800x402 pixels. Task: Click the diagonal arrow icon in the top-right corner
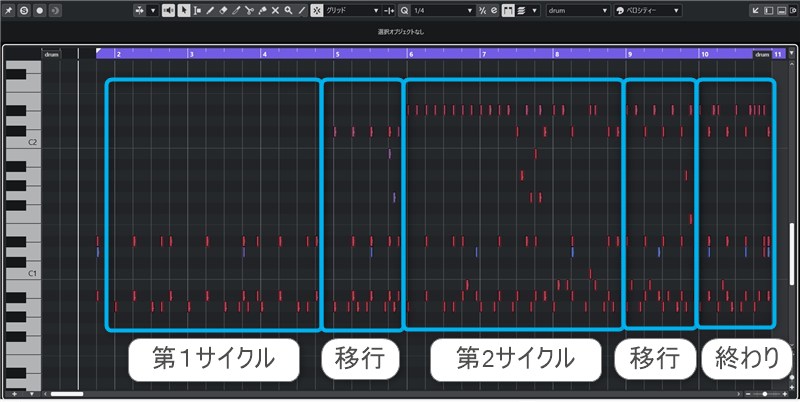coord(756,11)
